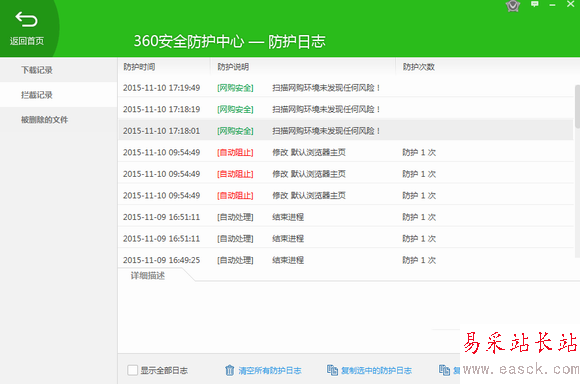Click the trash bin icon for clearing logs
580x384 pixels.
pos(229,370)
